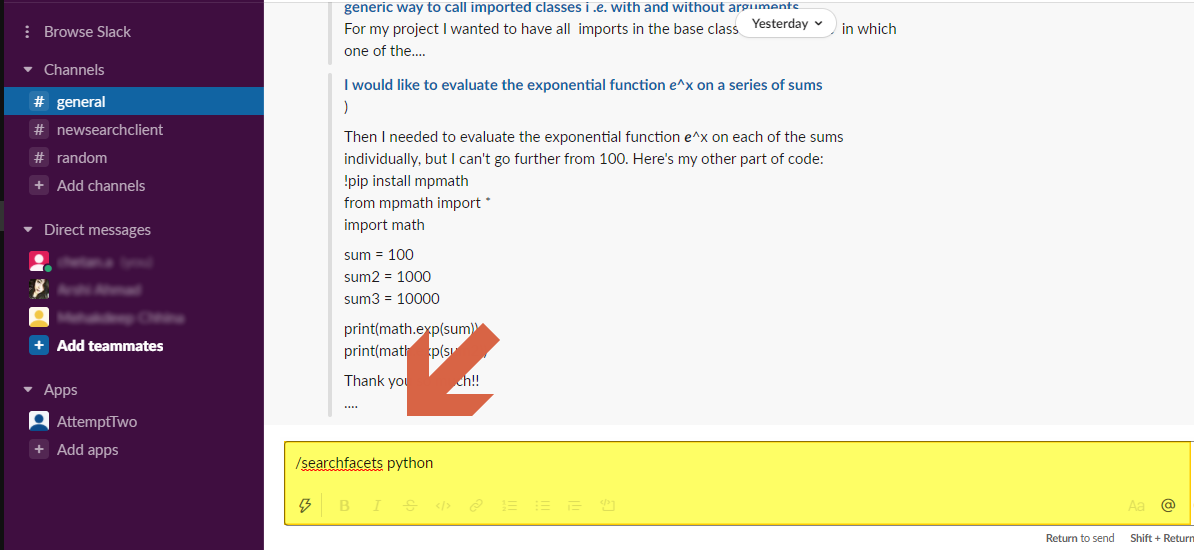The width and height of the screenshot is (1194, 550).
Task: Toggle the Aa formatting toolbar
Action: 1136,506
